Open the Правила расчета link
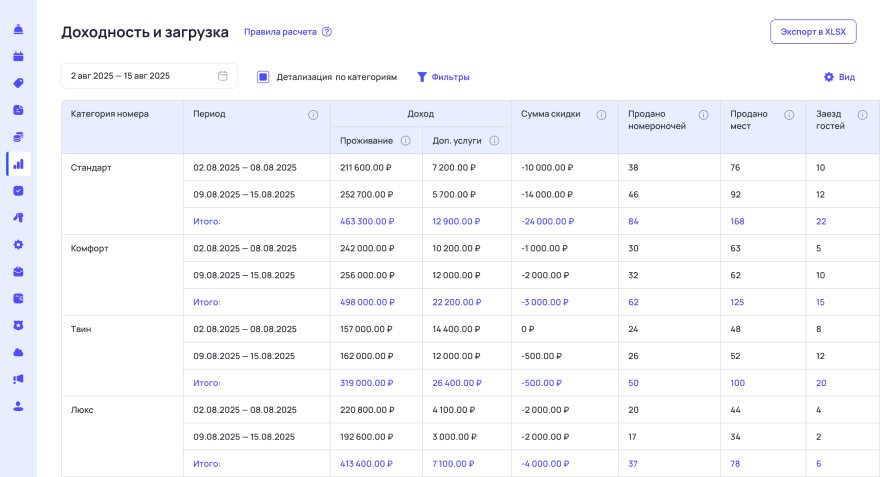The image size is (880, 477). coord(280,32)
